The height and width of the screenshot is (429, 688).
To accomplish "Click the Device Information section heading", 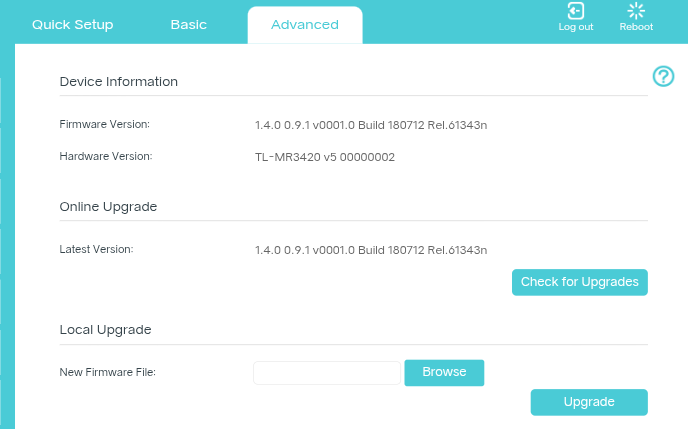I will (x=118, y=82).
